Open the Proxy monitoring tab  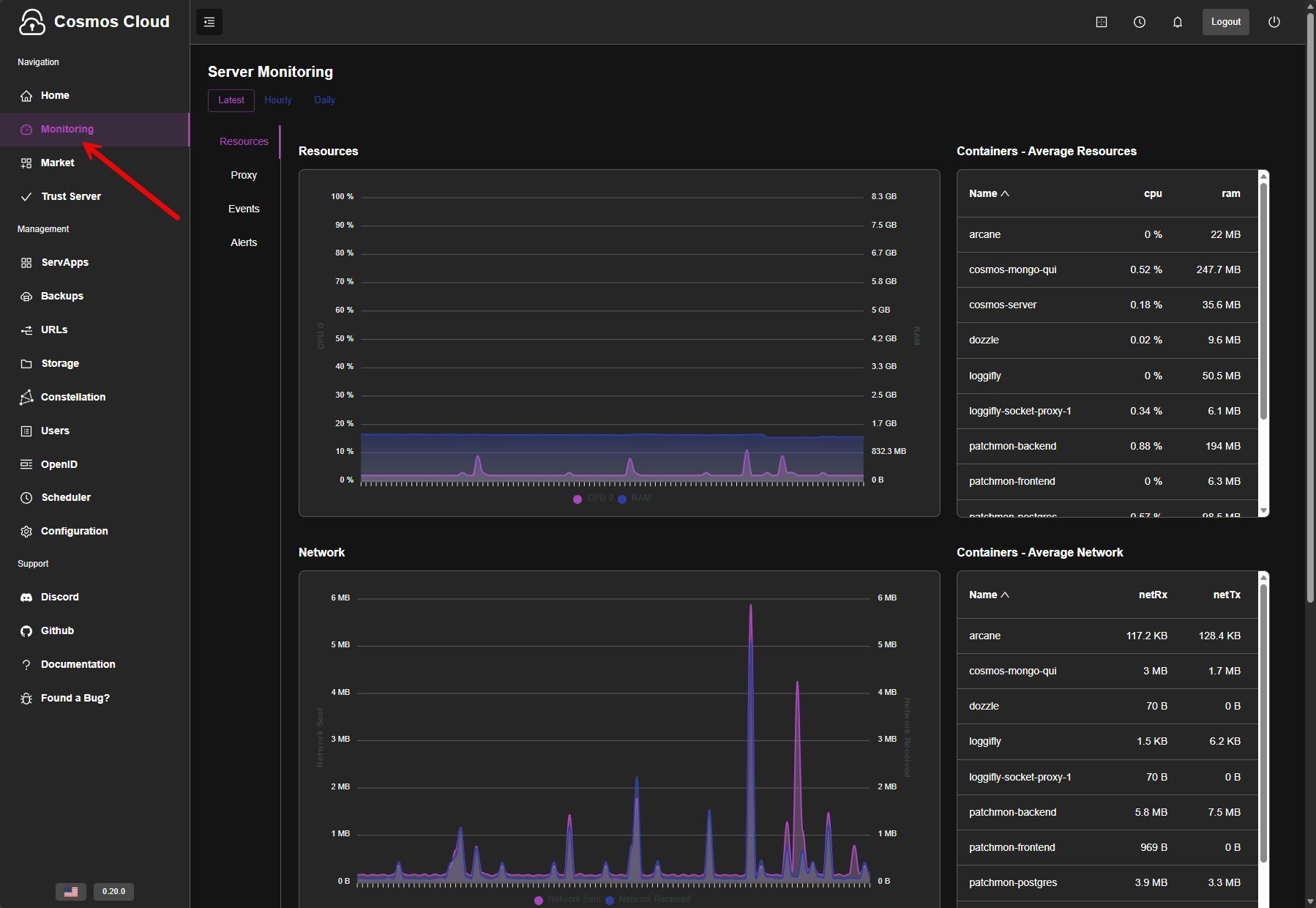tap(244, 175)
